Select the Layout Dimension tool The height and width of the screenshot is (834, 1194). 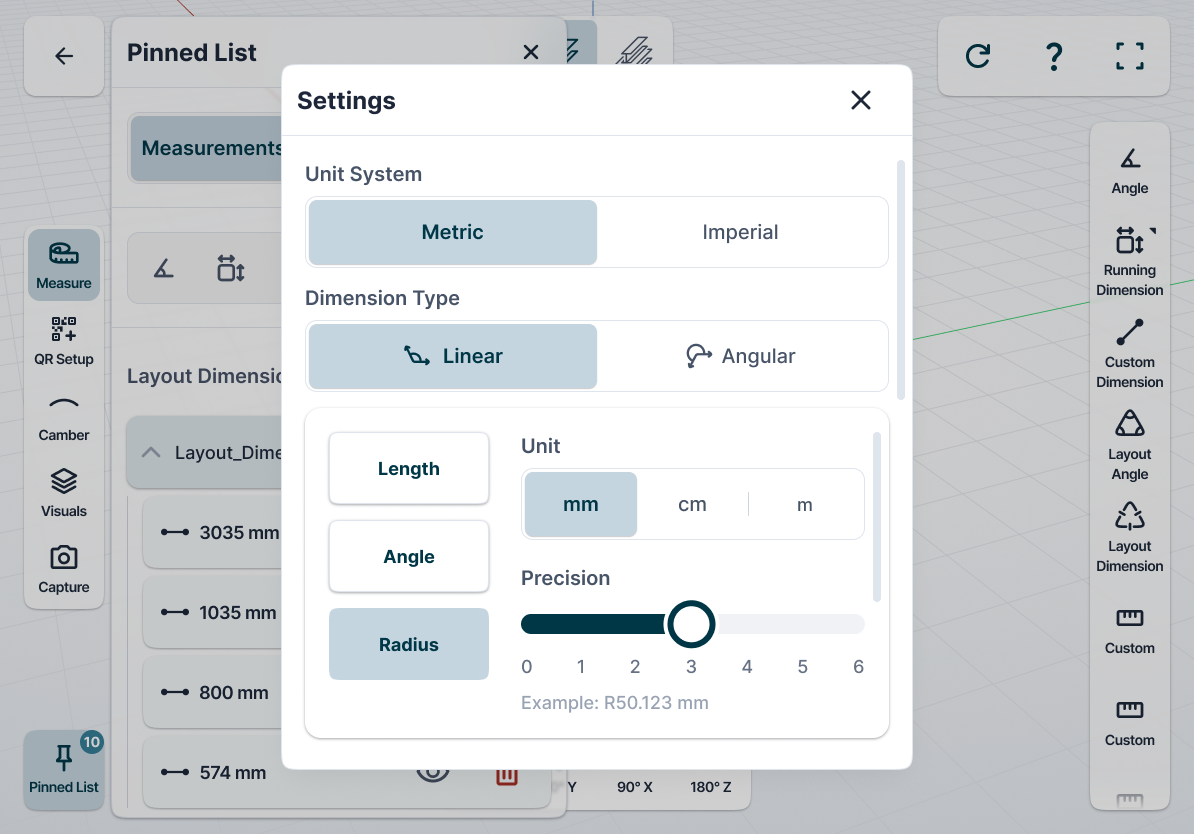(x=1129, y=538)
